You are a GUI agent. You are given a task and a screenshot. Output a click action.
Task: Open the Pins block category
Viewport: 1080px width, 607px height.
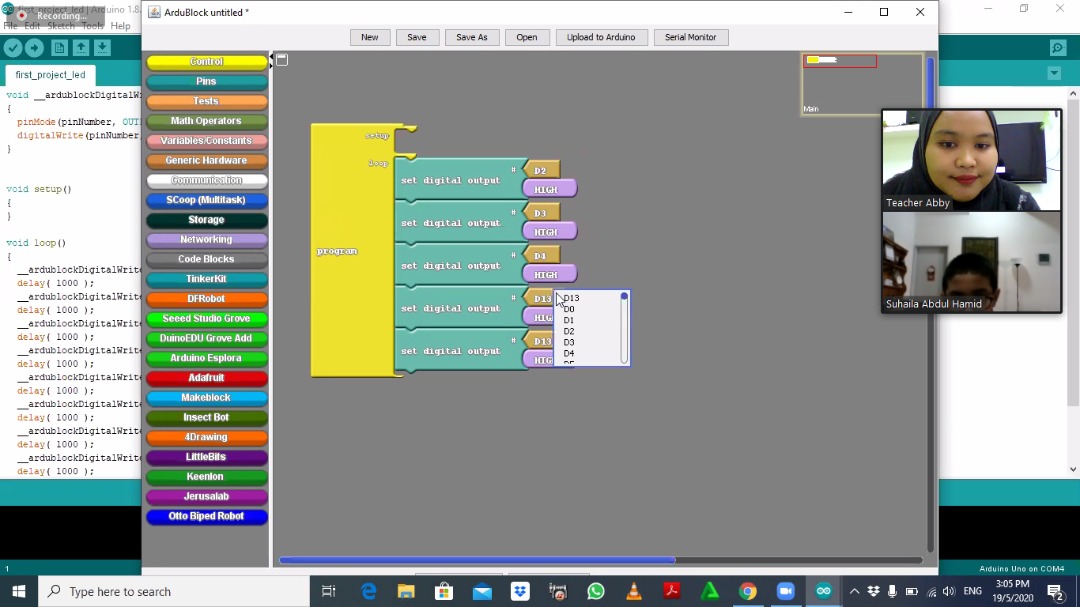coord(207,81)
